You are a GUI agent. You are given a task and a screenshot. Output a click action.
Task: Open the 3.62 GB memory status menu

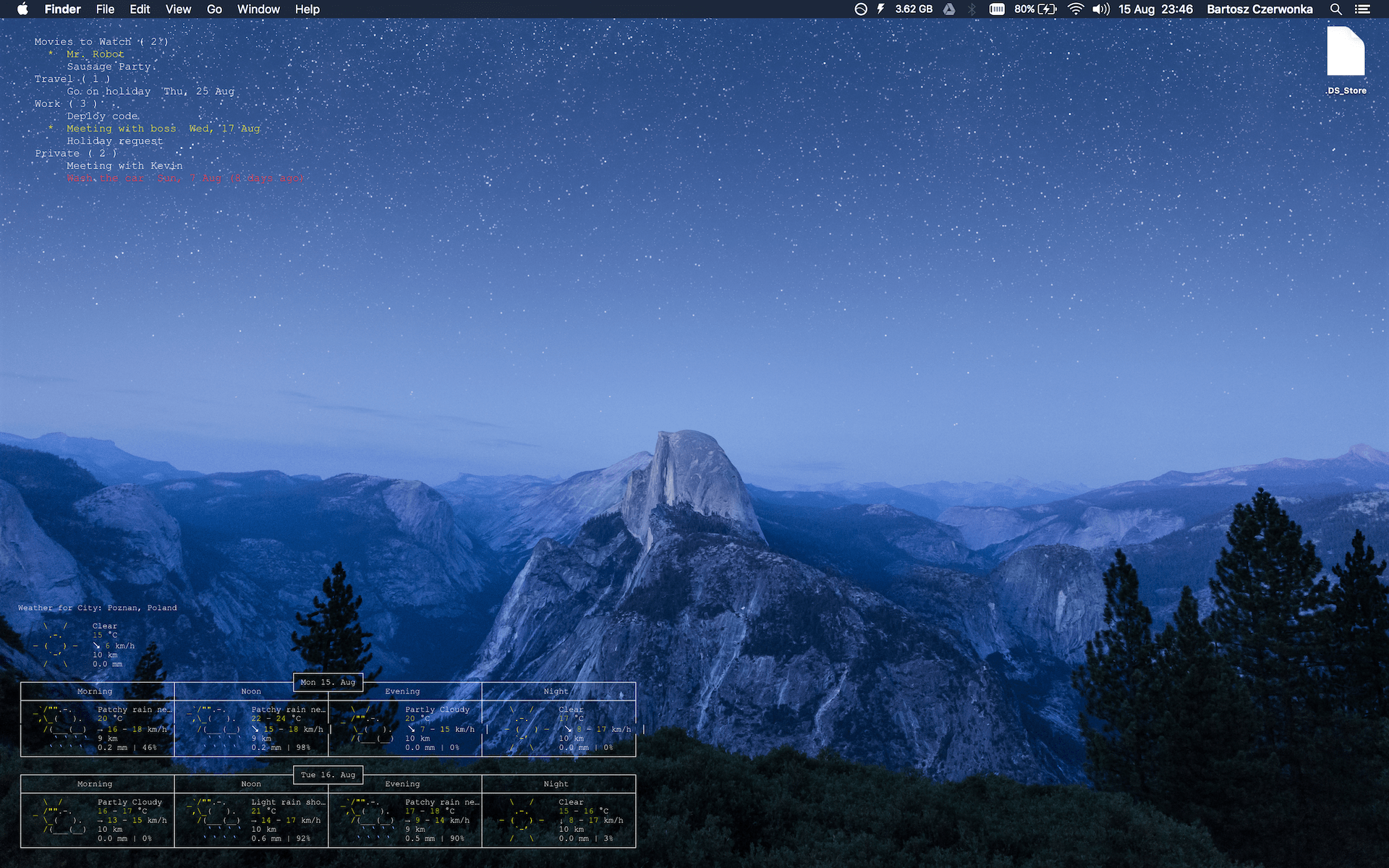coord(914,9)
